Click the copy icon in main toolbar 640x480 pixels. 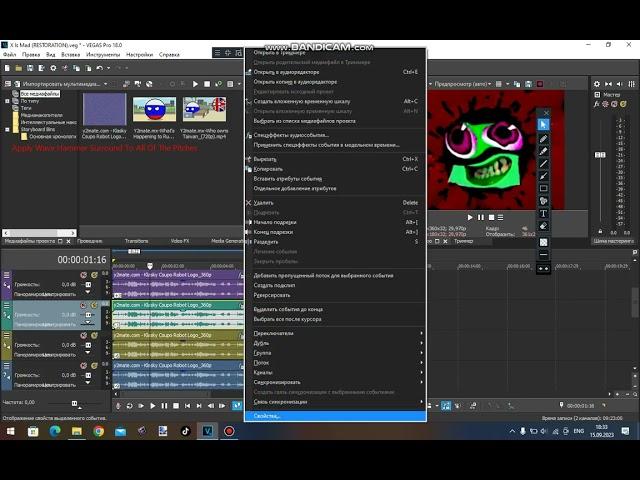coord(76,68)
